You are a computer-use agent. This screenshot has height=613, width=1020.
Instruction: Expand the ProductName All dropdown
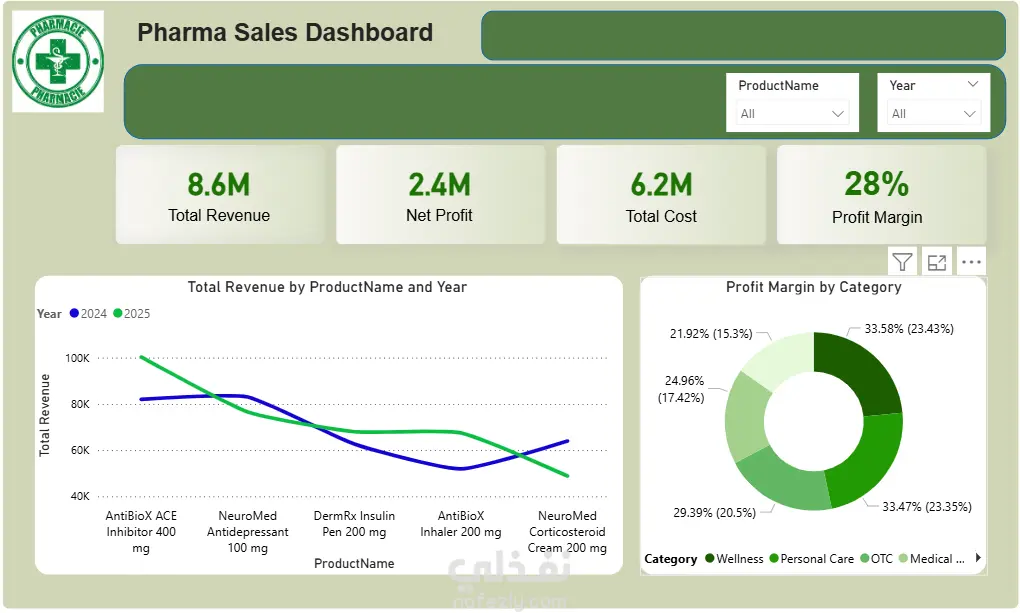792,114
